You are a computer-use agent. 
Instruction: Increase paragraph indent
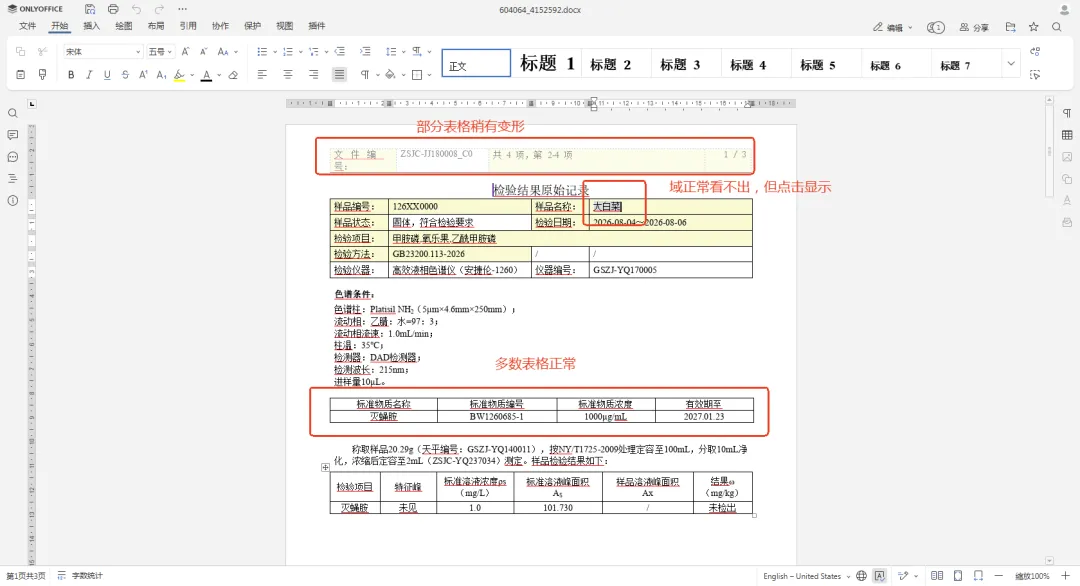[x=365, y=52]
